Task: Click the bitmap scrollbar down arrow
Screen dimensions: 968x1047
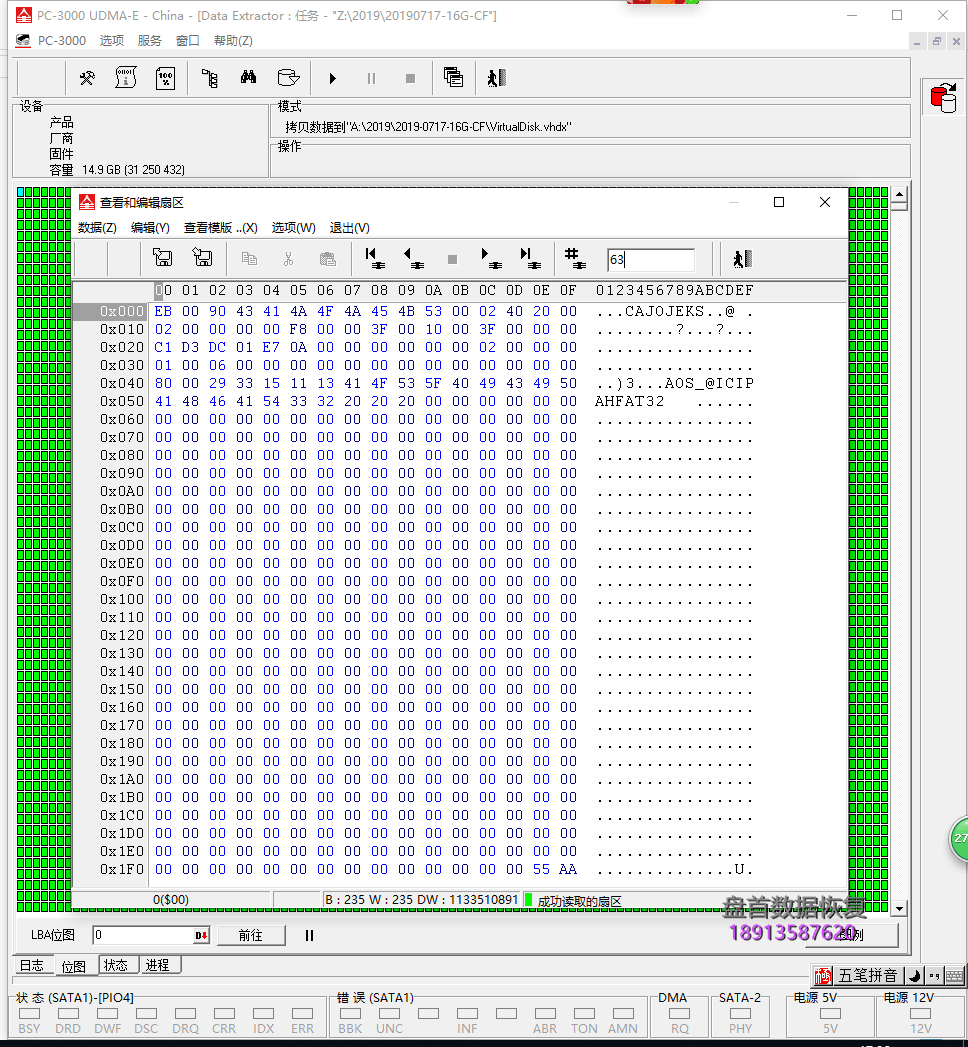Action: coord(899,909)
